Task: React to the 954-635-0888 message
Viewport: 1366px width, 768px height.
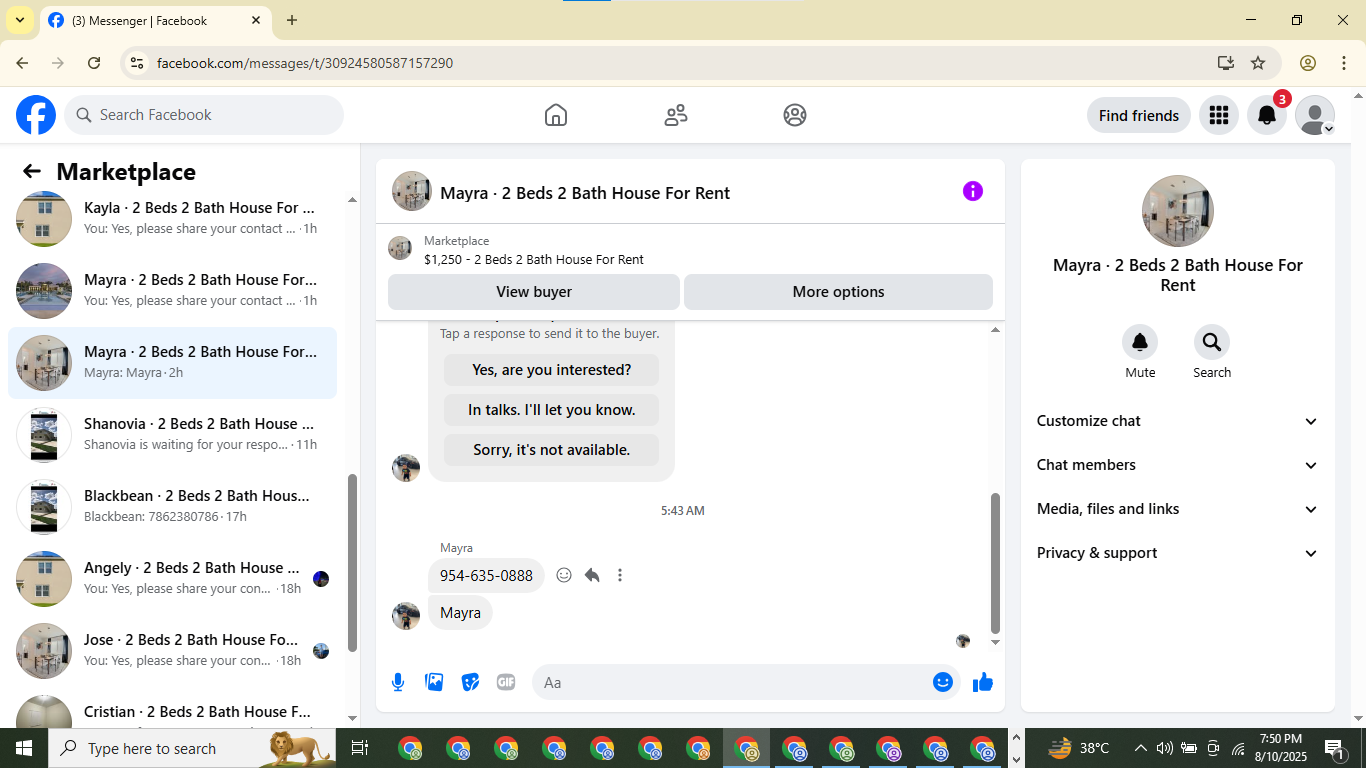Action: click(564, 575)
